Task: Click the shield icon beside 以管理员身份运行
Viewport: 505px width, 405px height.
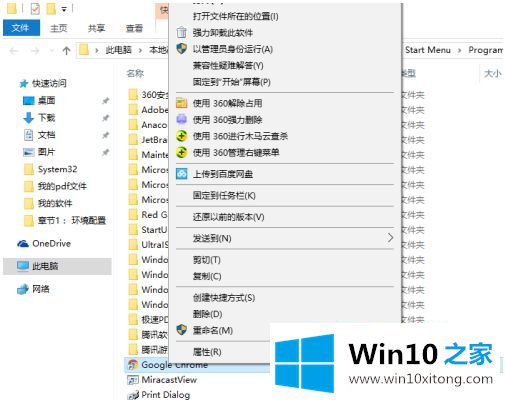Action: [x=182, y=49]
